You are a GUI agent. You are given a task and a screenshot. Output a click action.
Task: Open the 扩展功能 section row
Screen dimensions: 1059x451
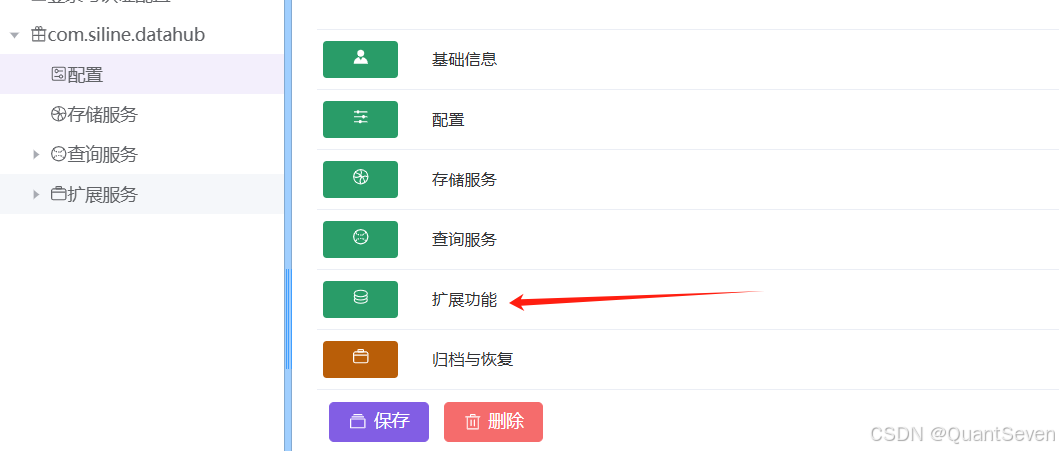688,299
